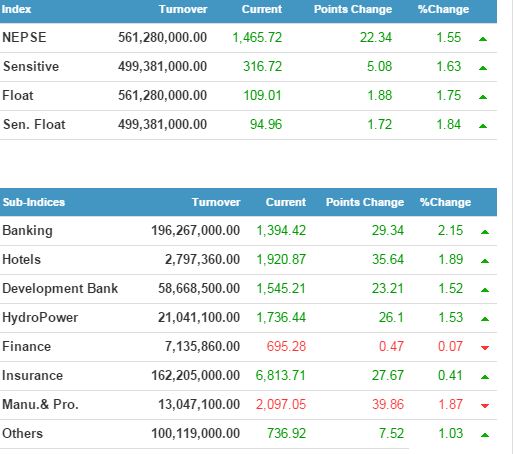513x454 pixels.
Task: Click the up arrow in Float row
Action: click(x=483, y=97)
